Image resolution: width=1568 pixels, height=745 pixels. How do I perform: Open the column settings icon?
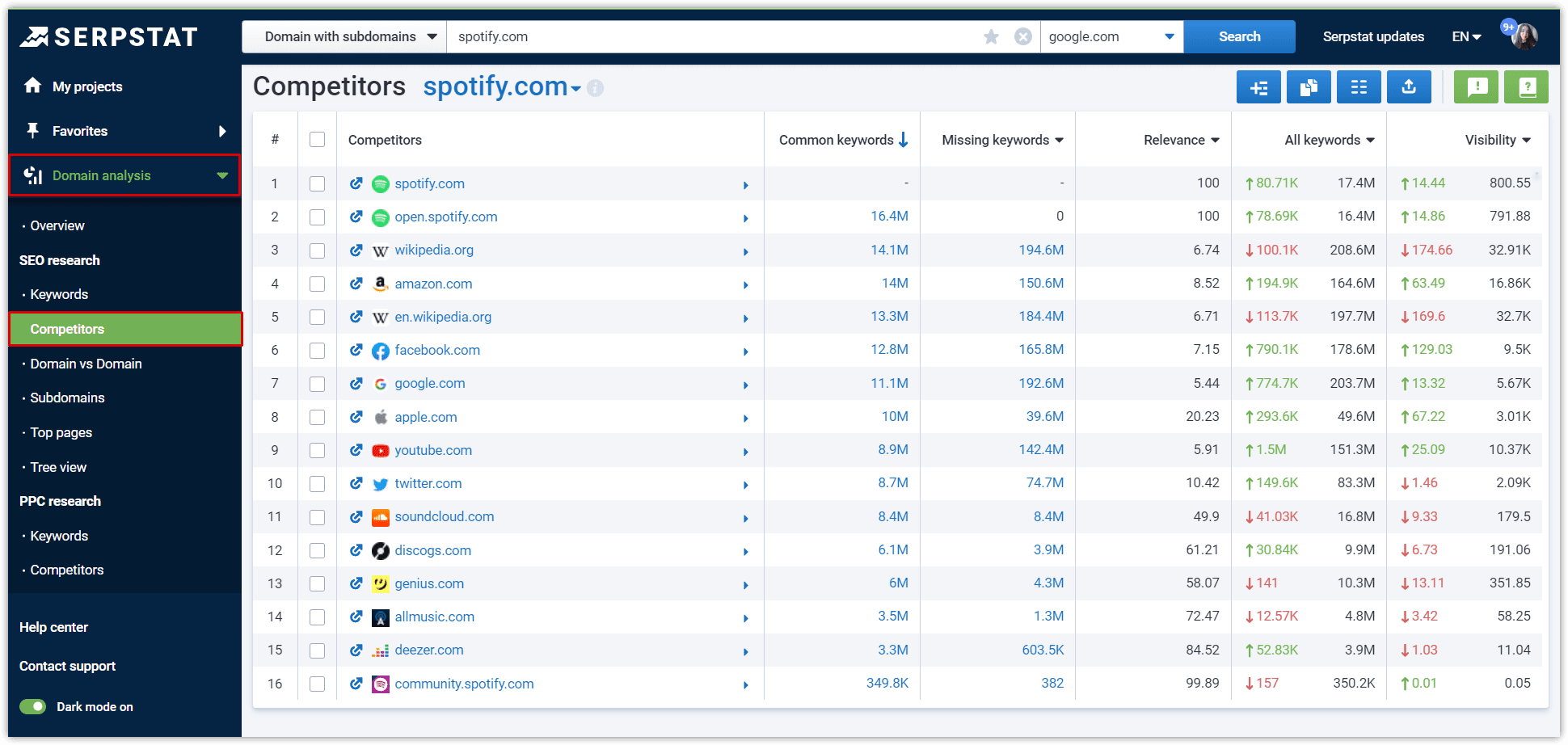coord(1359,86)
